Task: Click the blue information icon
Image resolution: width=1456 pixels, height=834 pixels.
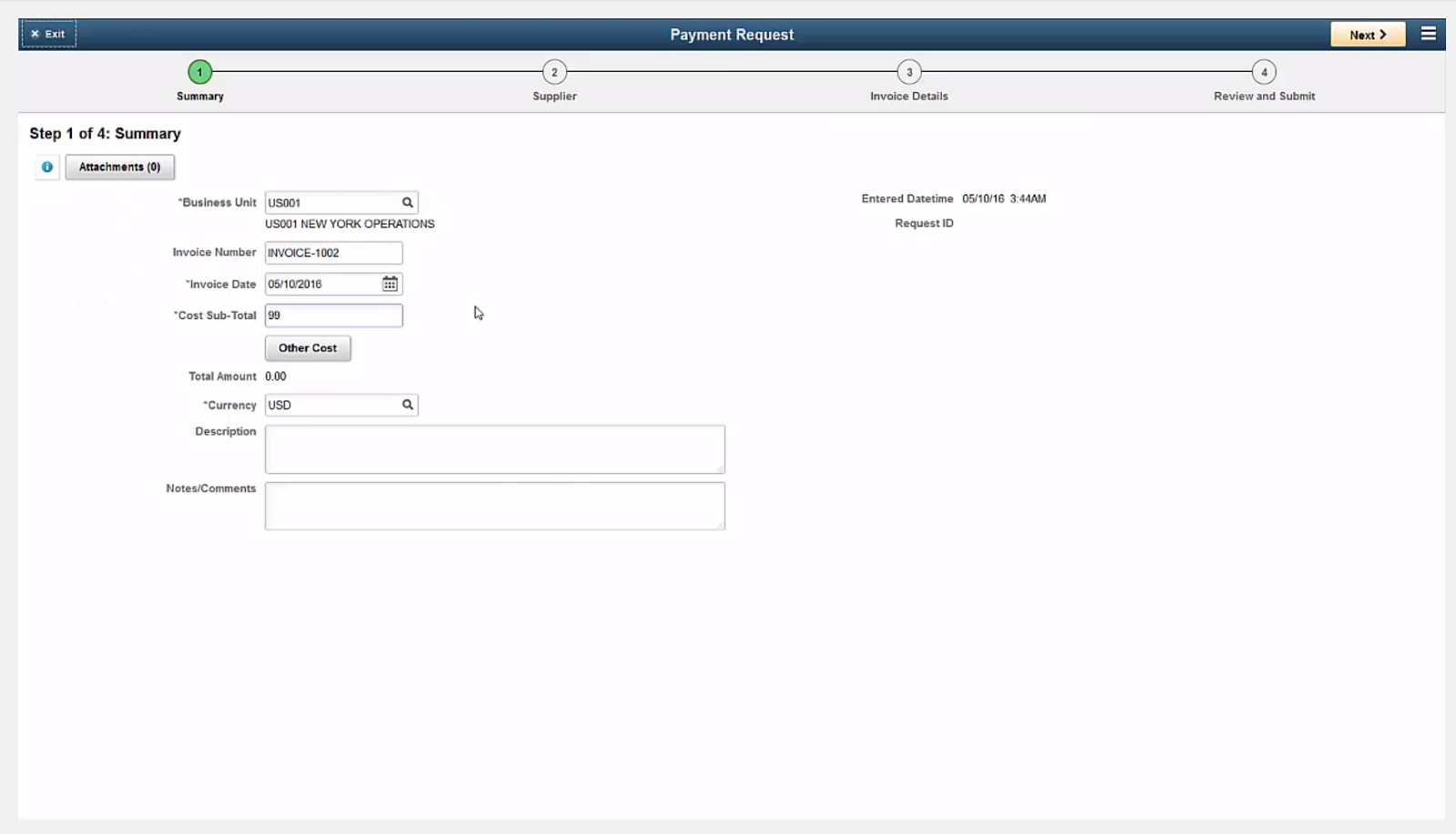Action: point(45,166)
